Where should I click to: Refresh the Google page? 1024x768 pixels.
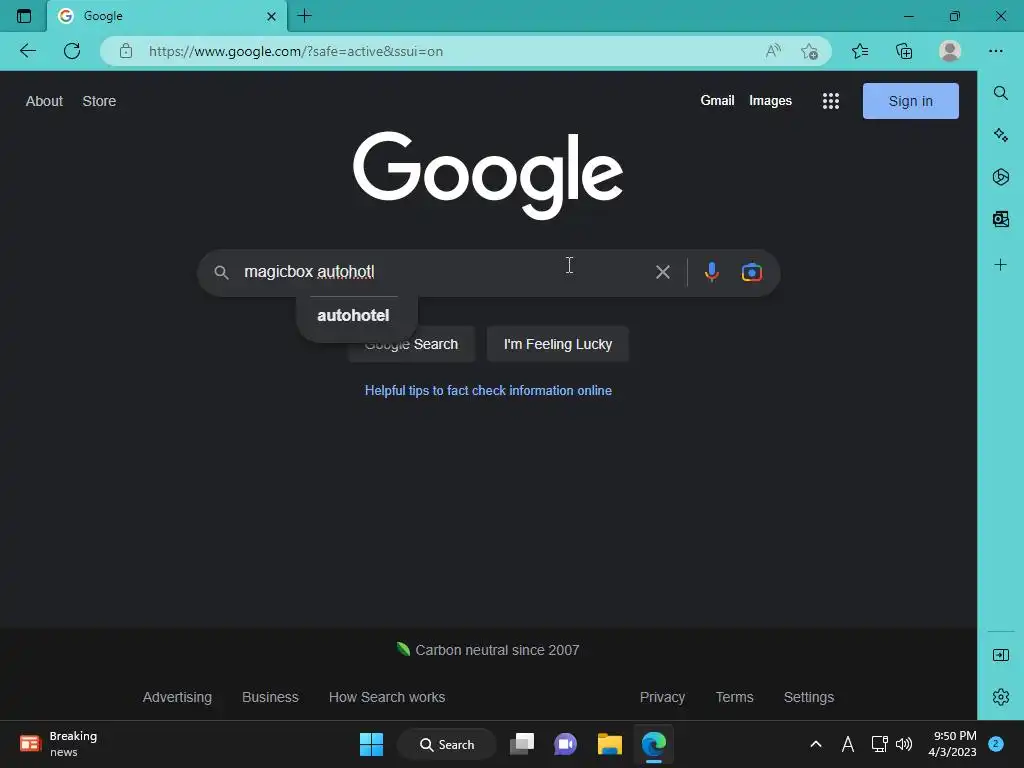tap(72, 51)
